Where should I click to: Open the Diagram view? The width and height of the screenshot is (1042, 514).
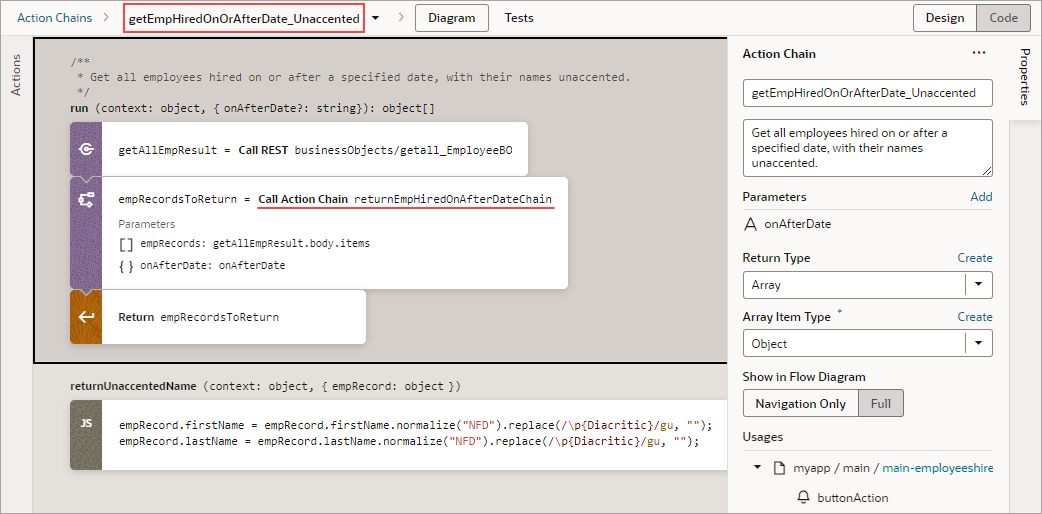(x=452, y=18)
